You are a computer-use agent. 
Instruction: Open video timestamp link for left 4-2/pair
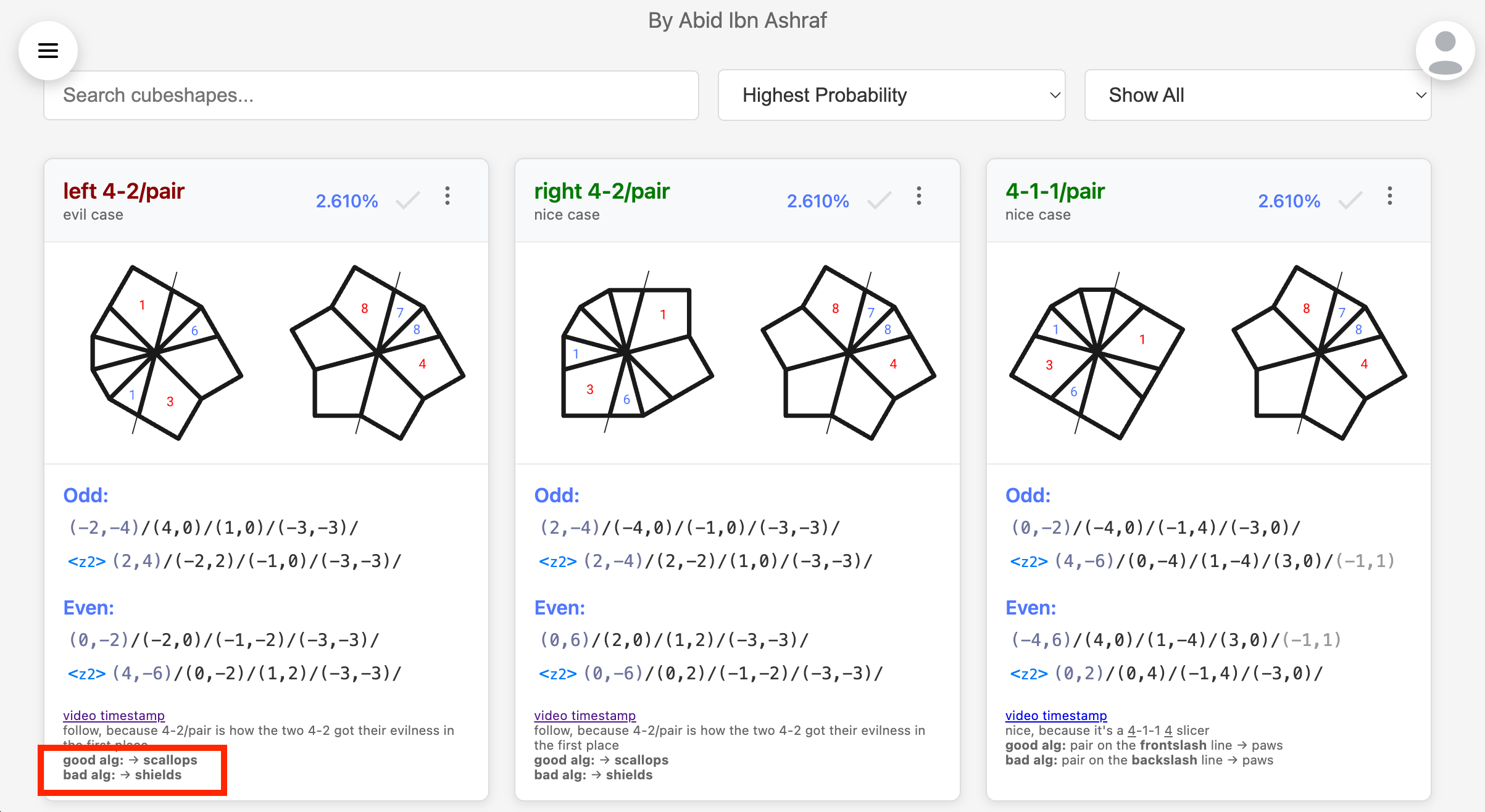tap(114, 715)
